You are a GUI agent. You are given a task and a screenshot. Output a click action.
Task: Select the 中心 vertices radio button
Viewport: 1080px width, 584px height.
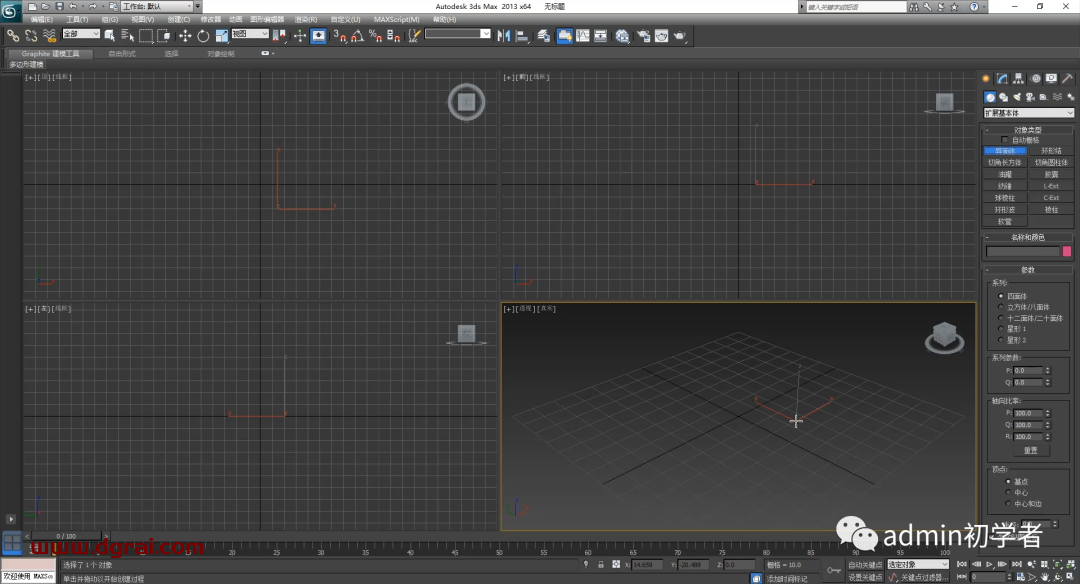click(x=1008, y=492)
